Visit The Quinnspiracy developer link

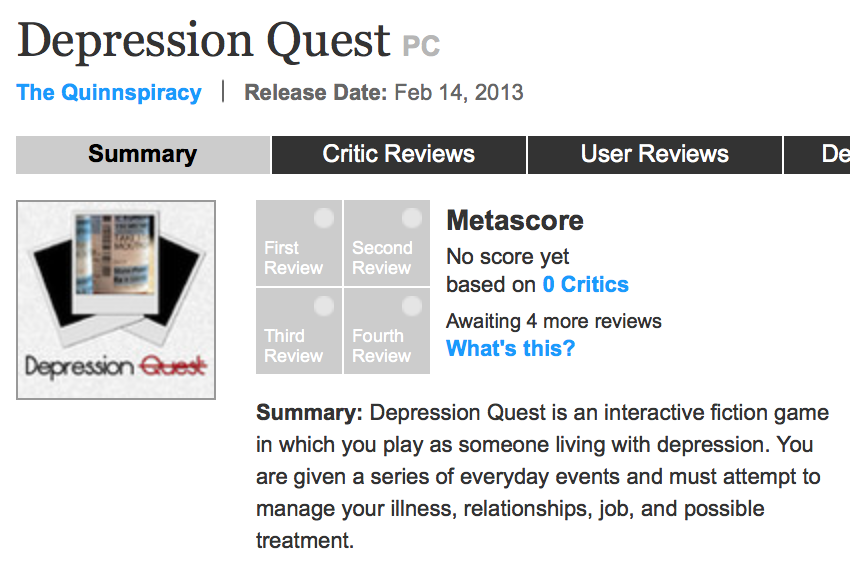109,93
